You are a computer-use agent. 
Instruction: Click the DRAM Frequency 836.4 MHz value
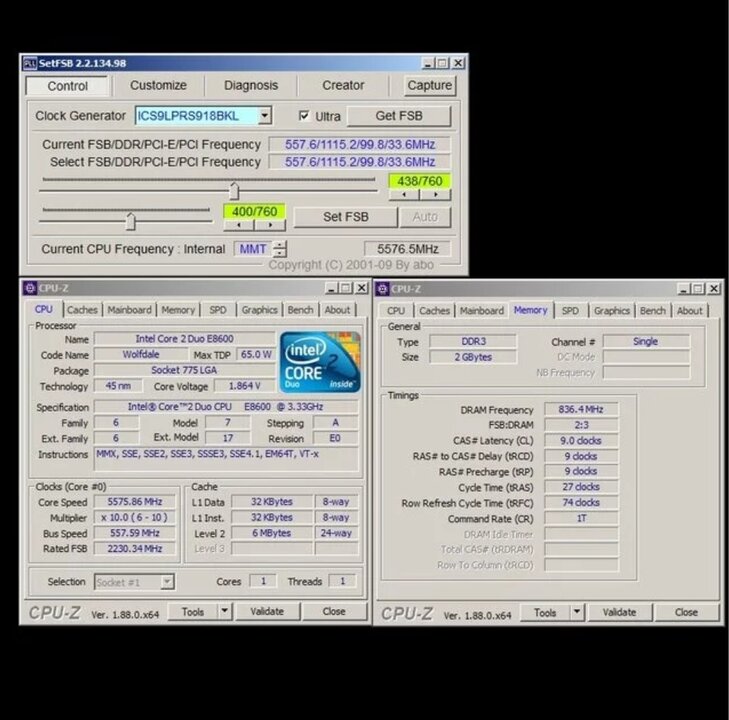581,410
